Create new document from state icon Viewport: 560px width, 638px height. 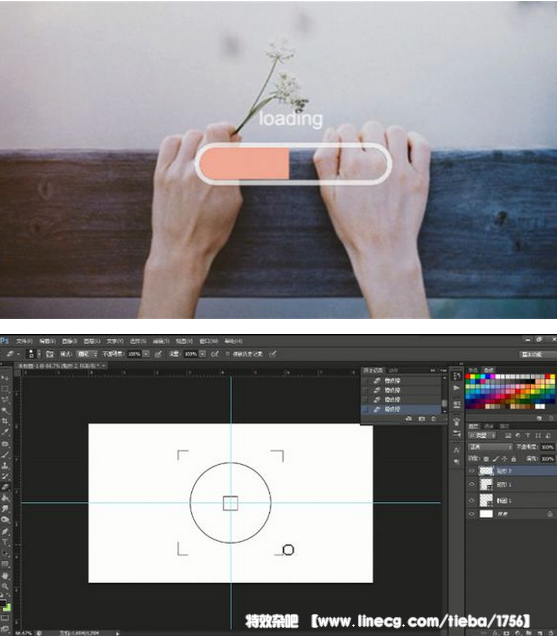[x=409, y=418]
